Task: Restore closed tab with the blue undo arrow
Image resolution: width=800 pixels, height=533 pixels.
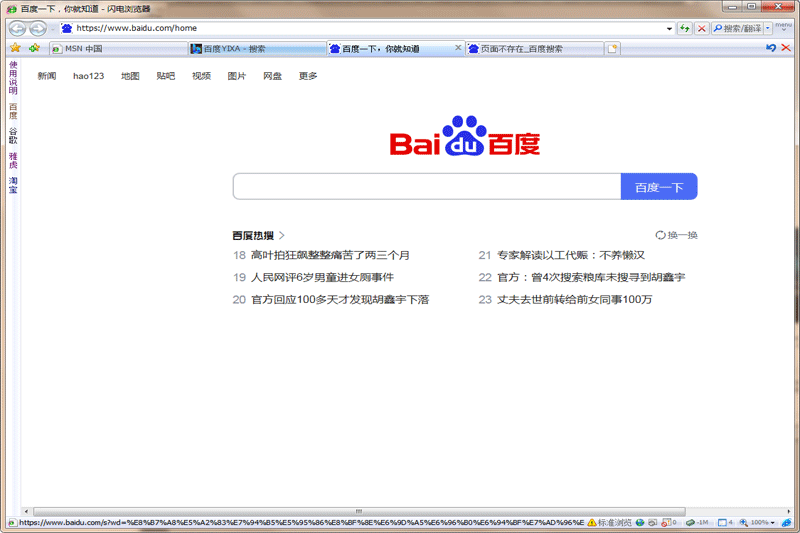Action: [771, 48]
